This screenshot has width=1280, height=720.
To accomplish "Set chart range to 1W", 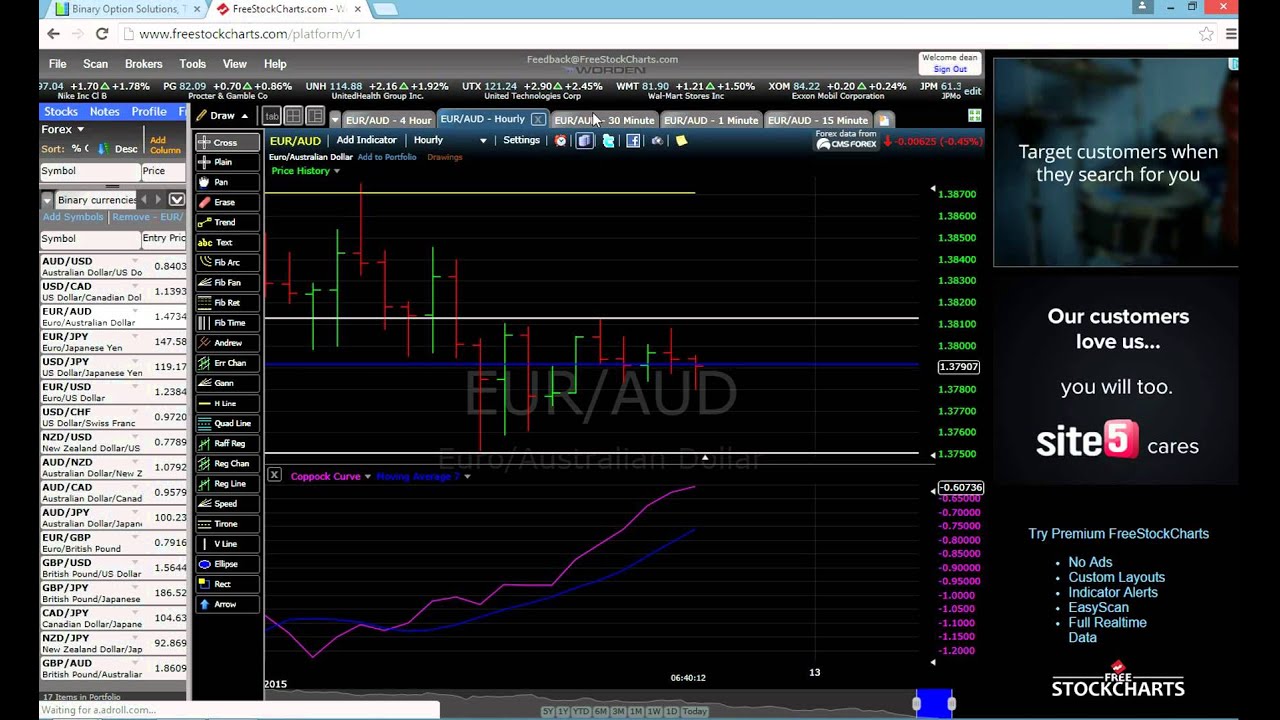I will (x=656, y=711).
